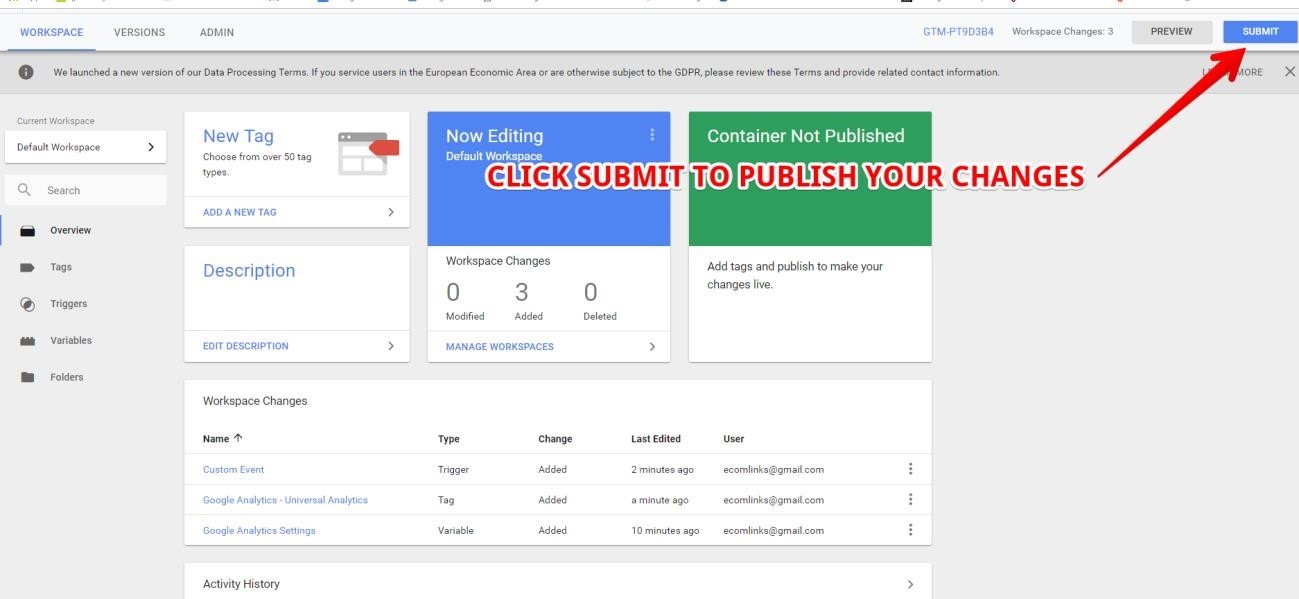Dismiss the Data Processing Terms banner
The width and height of the screenshot is (1299, 599).
(x=1289, y=72)
